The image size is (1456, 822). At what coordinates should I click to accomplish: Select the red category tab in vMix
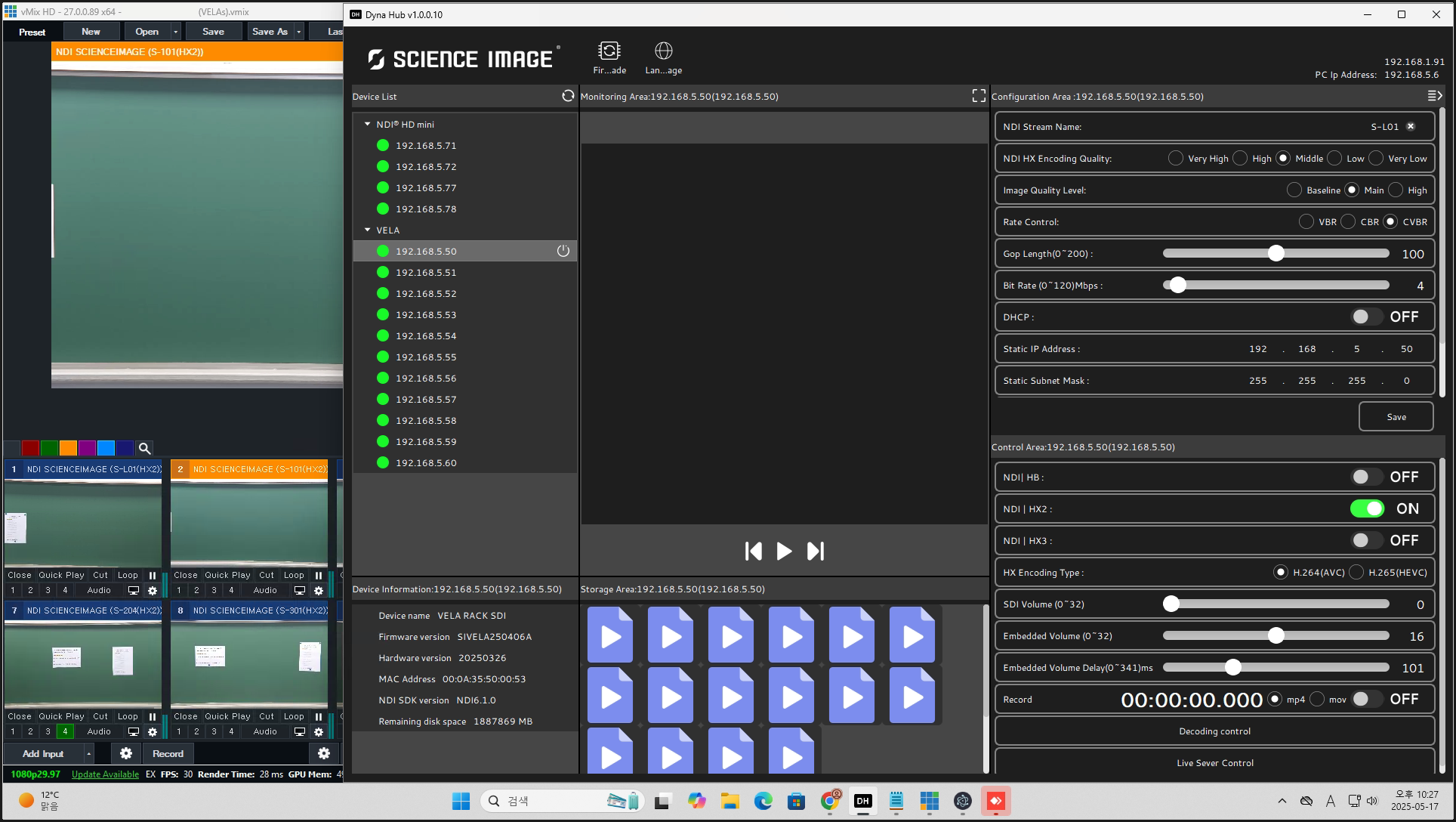click(x=30, y=448)
